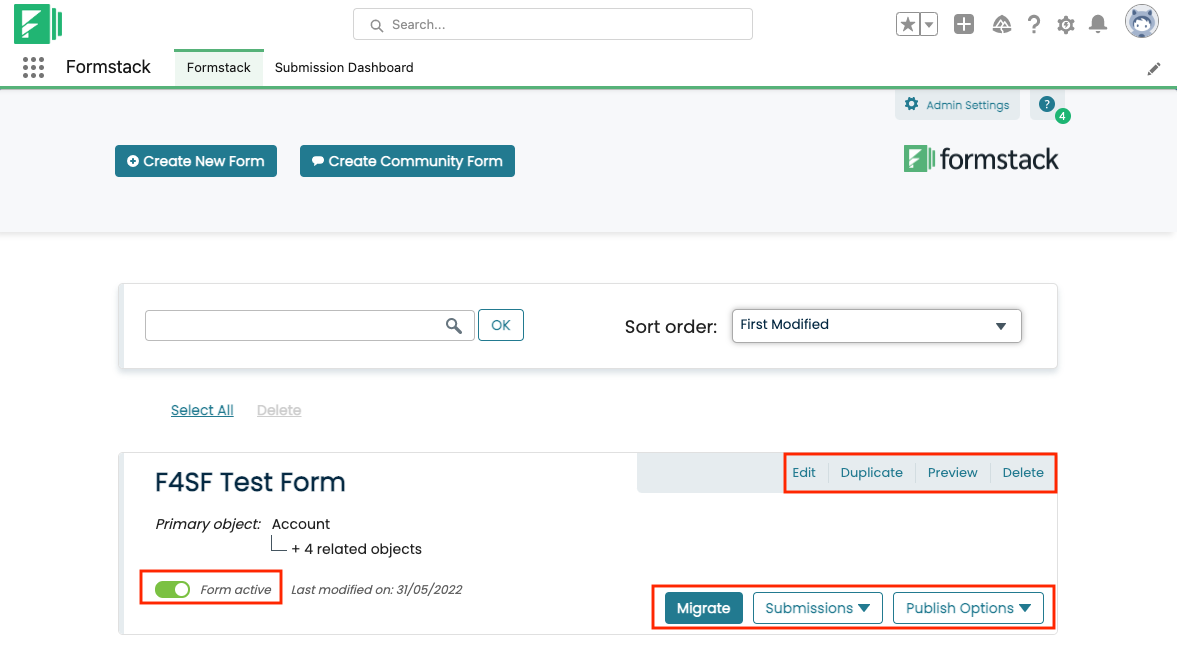1177x653 pixels.
Task: Open the favorites list dropdown arrow
Action: coord(928,25)
